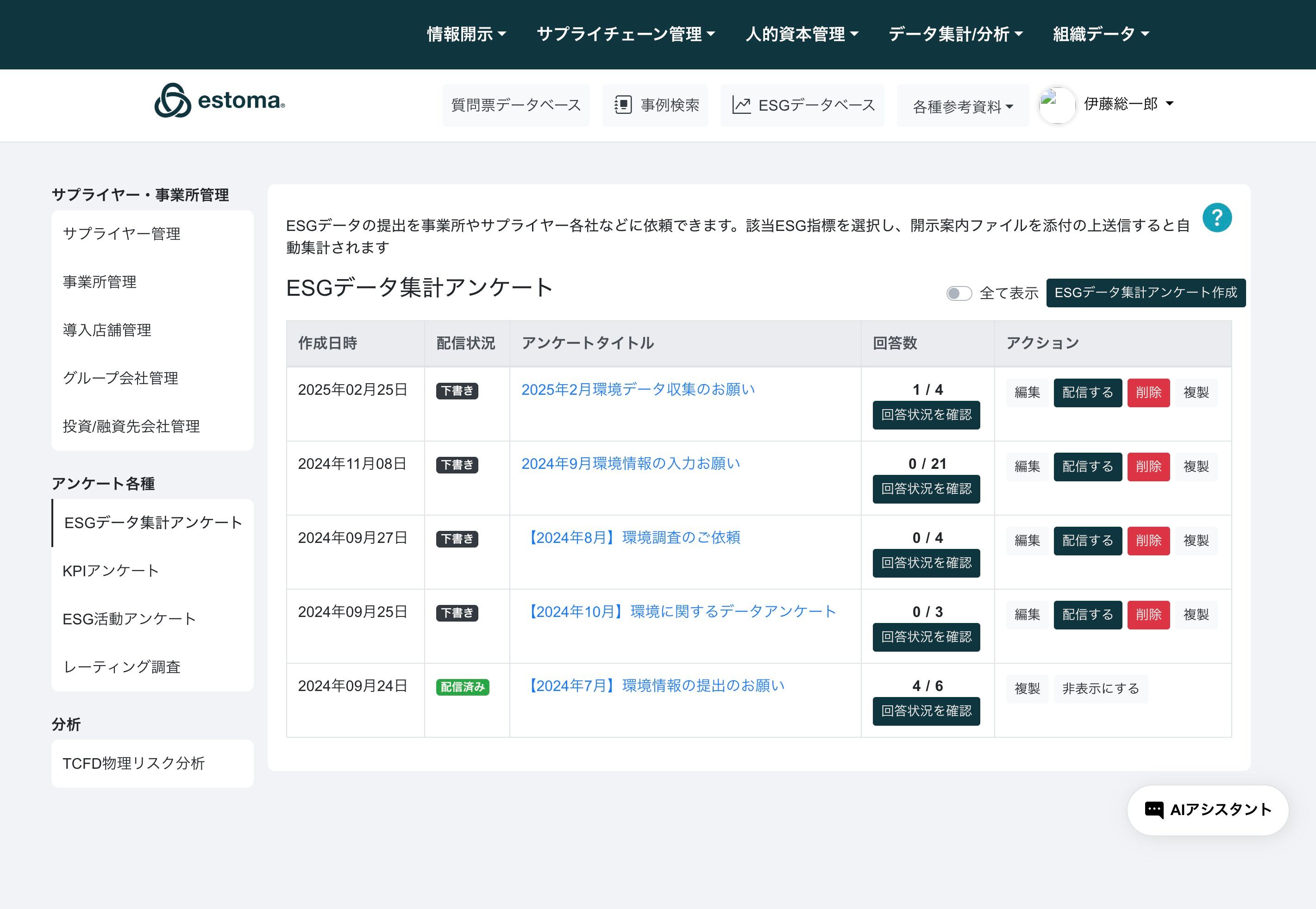The height and width of the screenshot is (909, 1316).
Task: Open the teal help question mark icon
Action: pyautogui.click(x=1217, y=218)
